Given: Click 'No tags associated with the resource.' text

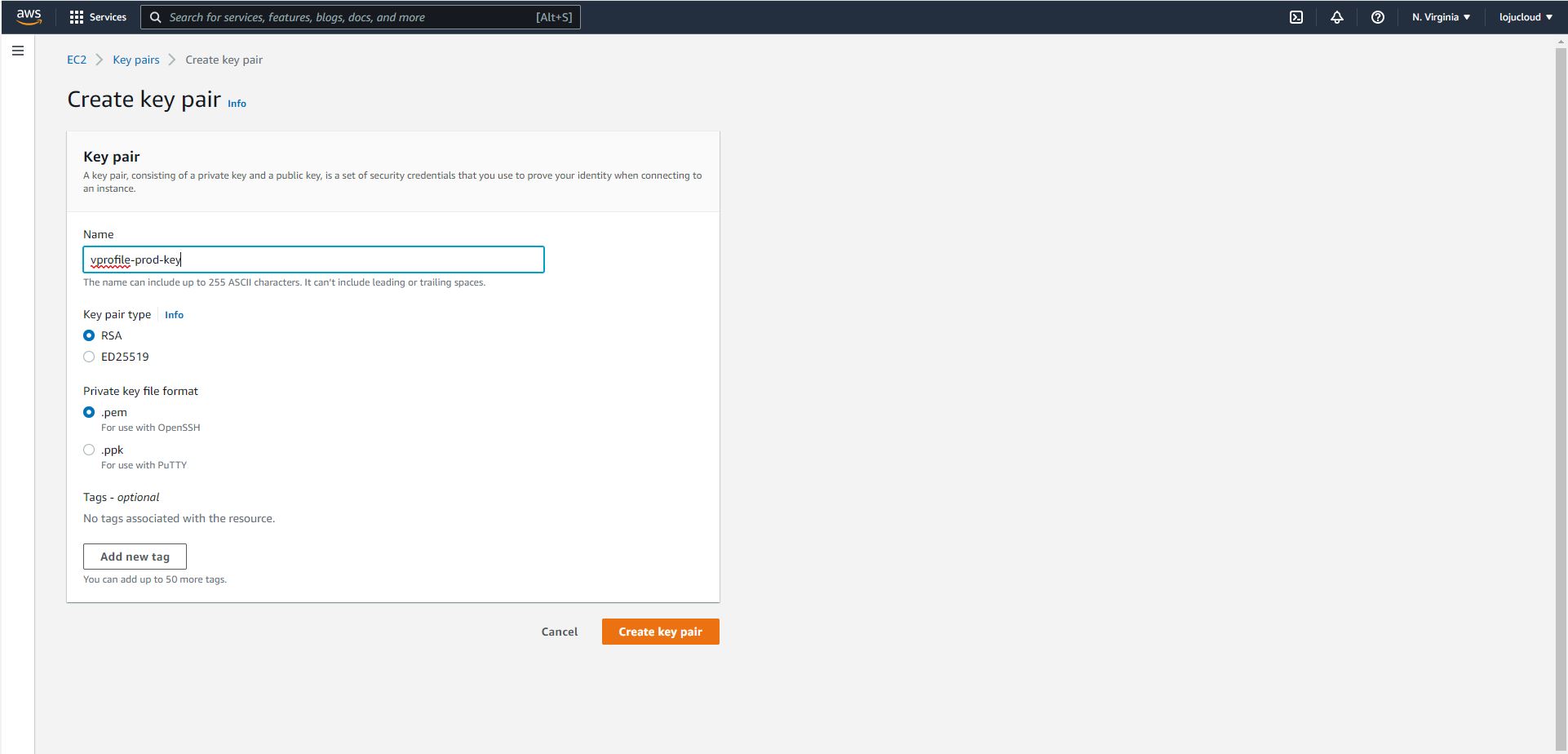Looking at the screenshot, I should pos(179,518).
